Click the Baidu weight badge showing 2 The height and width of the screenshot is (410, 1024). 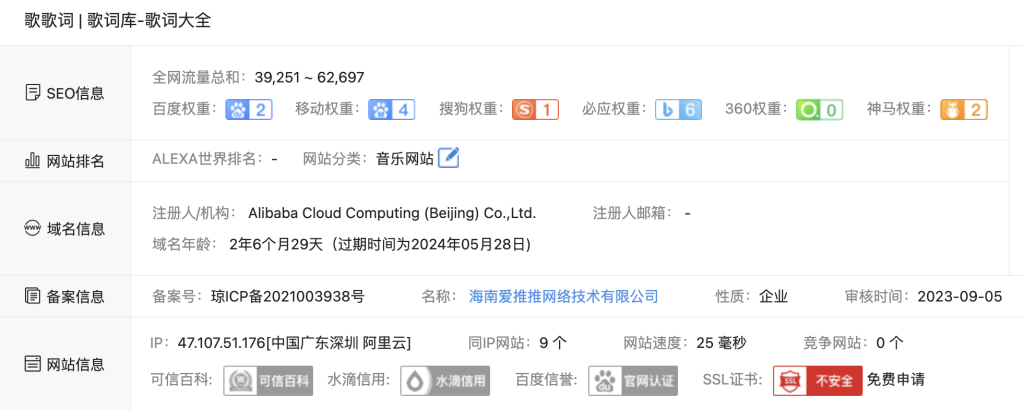(x=249, y=110)
